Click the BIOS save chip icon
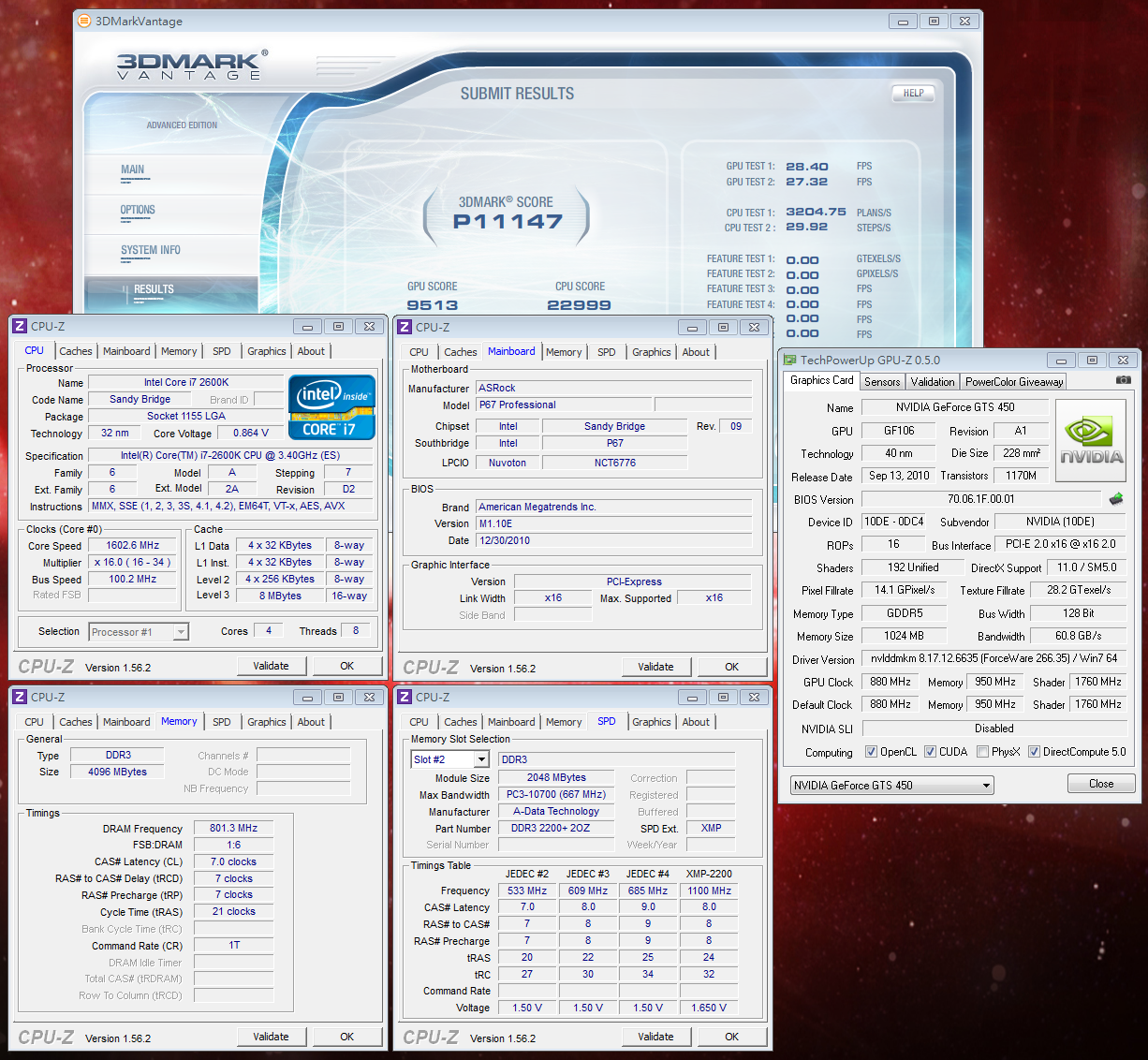 tap(1116, 499)
